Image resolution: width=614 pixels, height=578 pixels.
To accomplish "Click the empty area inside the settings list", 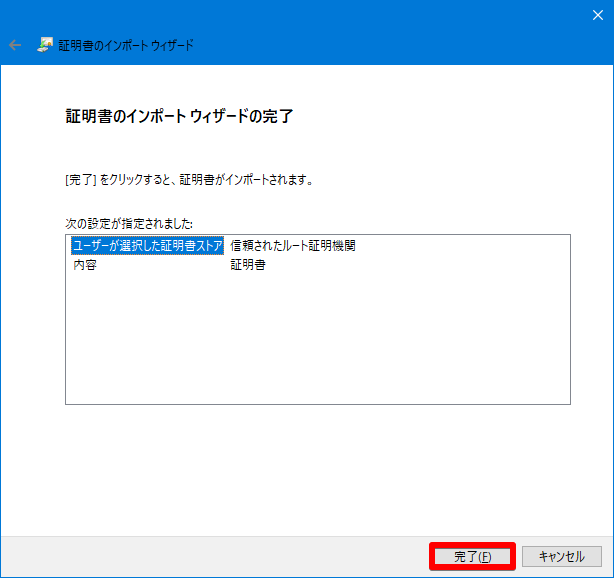I will coord(317,340).
